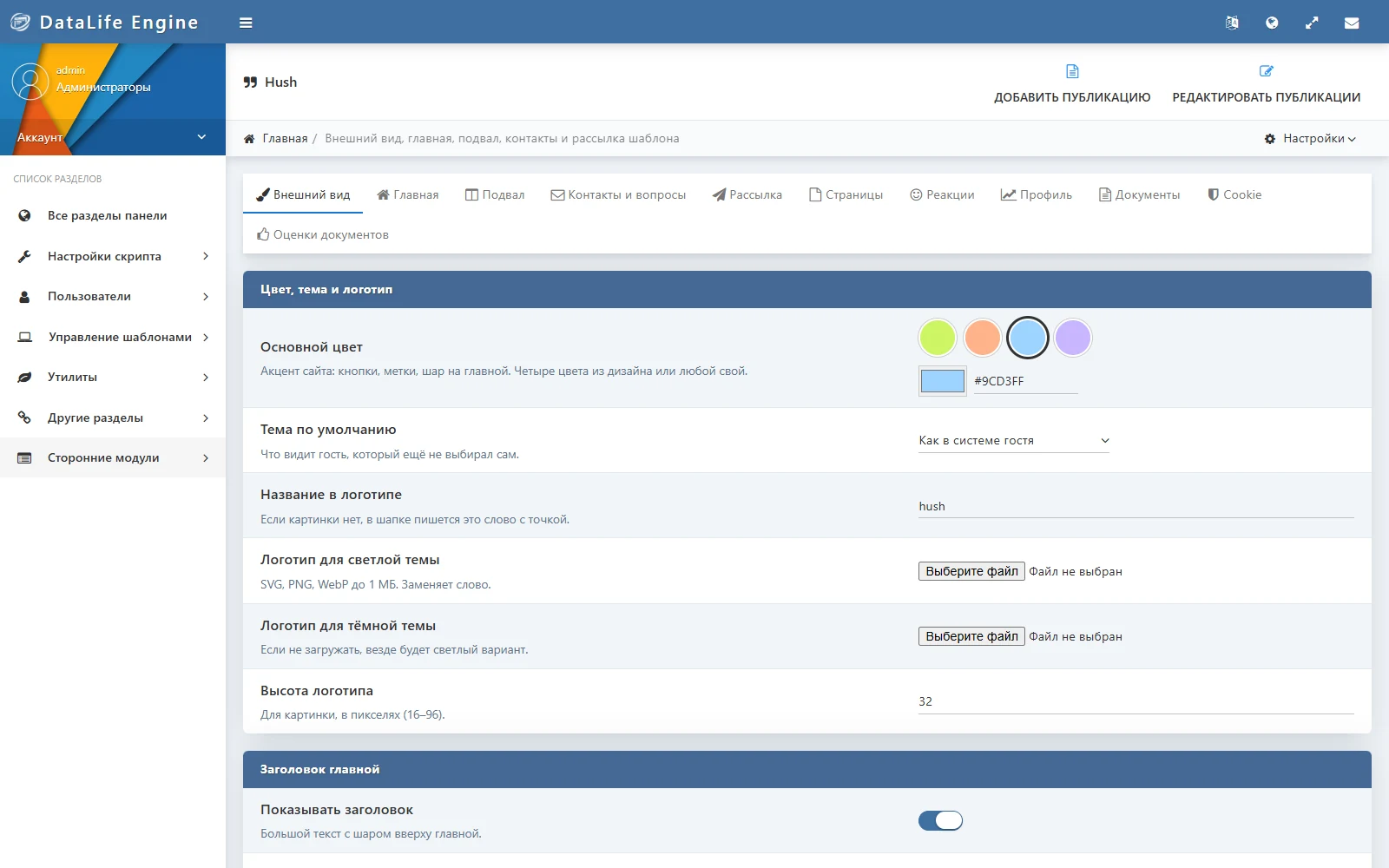Open the blue color picker square
Image resolution: width=1389 pixels, height=868 pixels.
click(x=943, y=381)
